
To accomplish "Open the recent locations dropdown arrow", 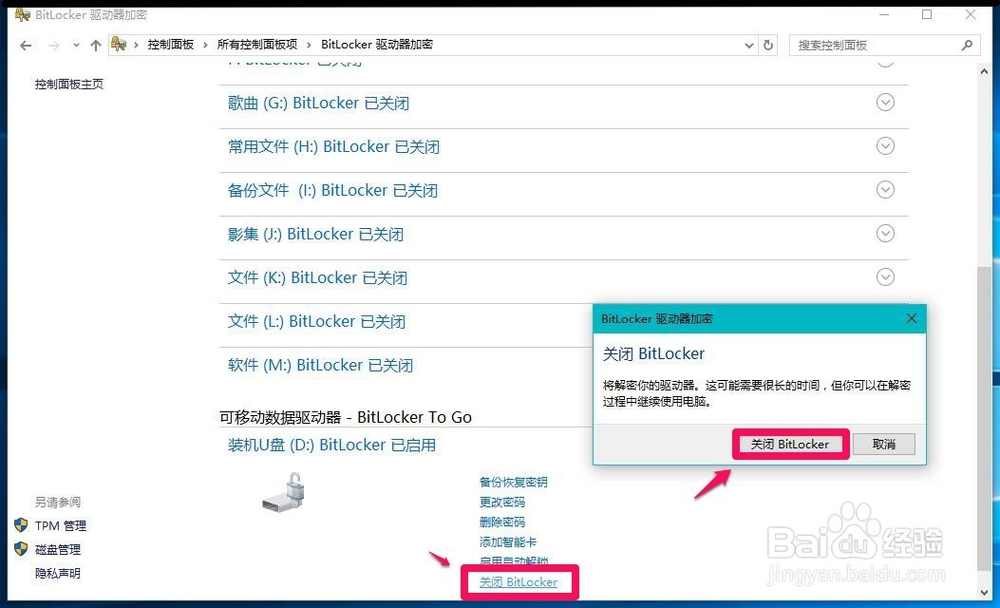I will point(76,45).
